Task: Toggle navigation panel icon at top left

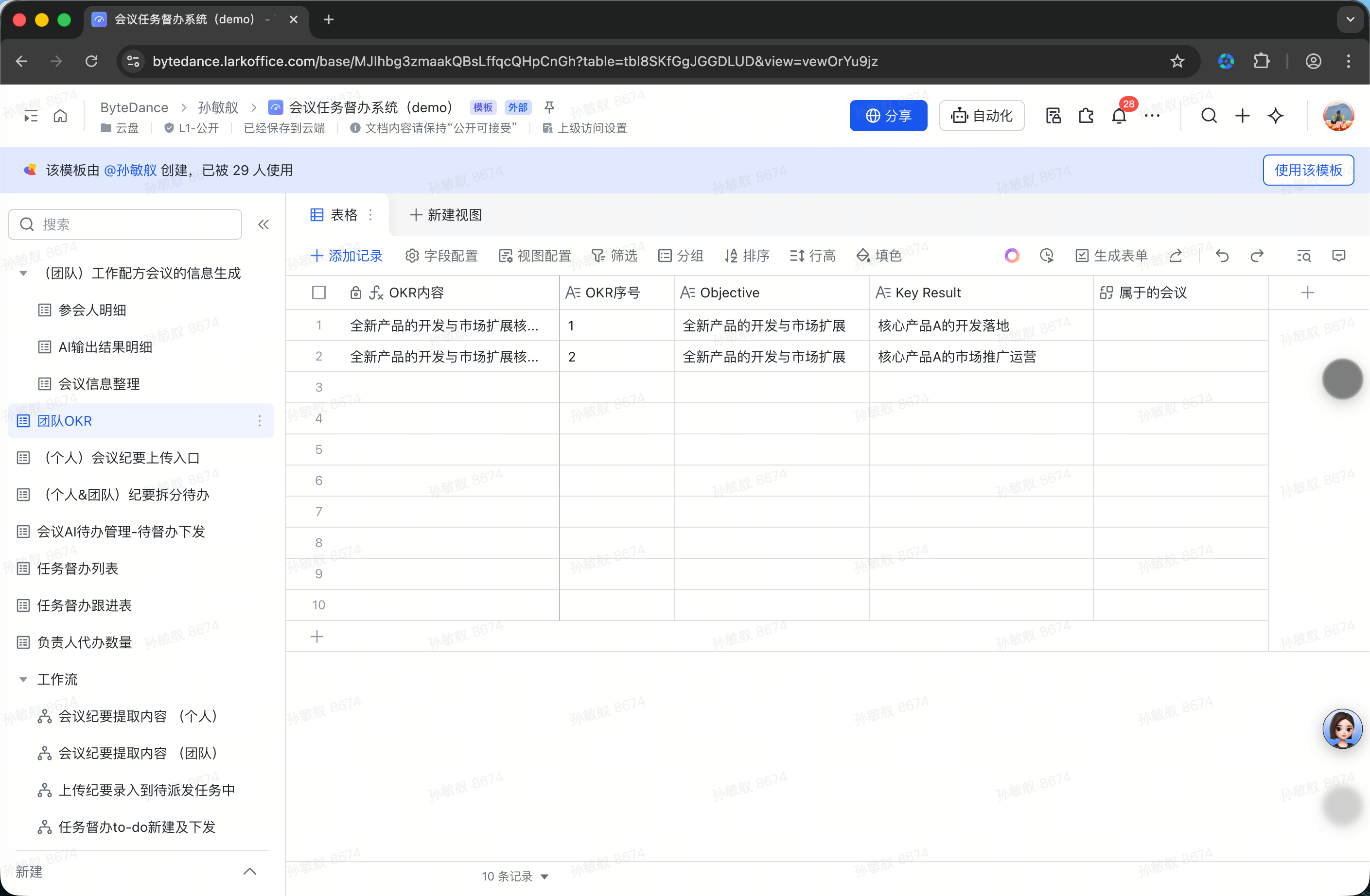Action: pyautogui.click(x=31, y=116)
